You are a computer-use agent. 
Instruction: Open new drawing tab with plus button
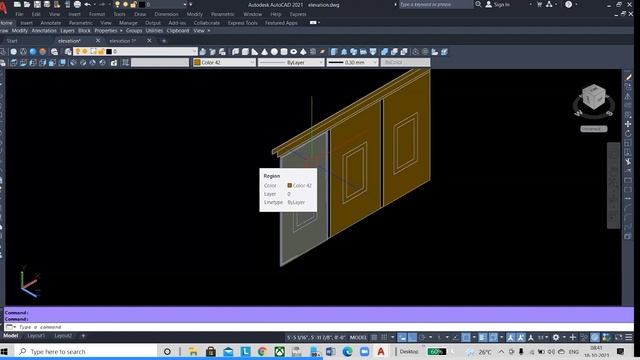[164, 41]
